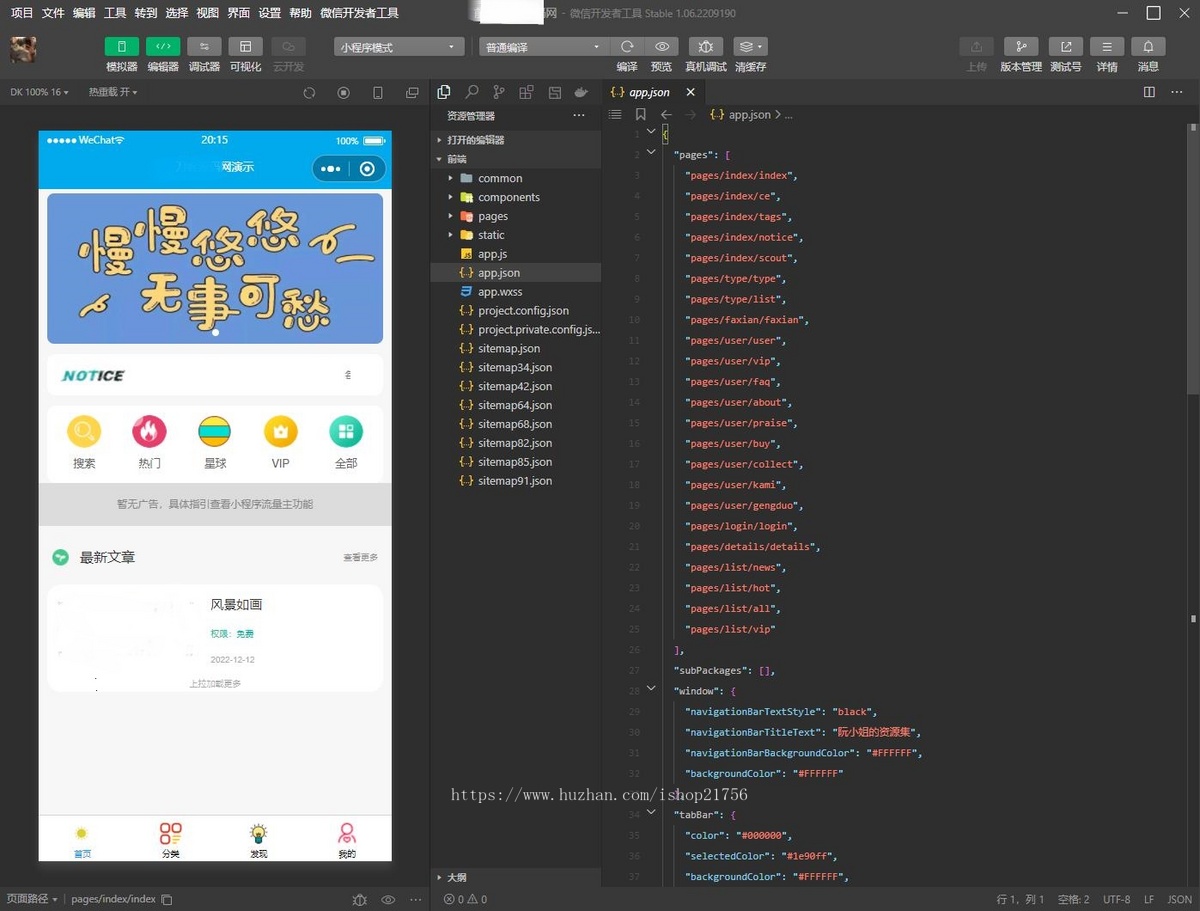Click the simulator phone device icon

tap(378, 92)
